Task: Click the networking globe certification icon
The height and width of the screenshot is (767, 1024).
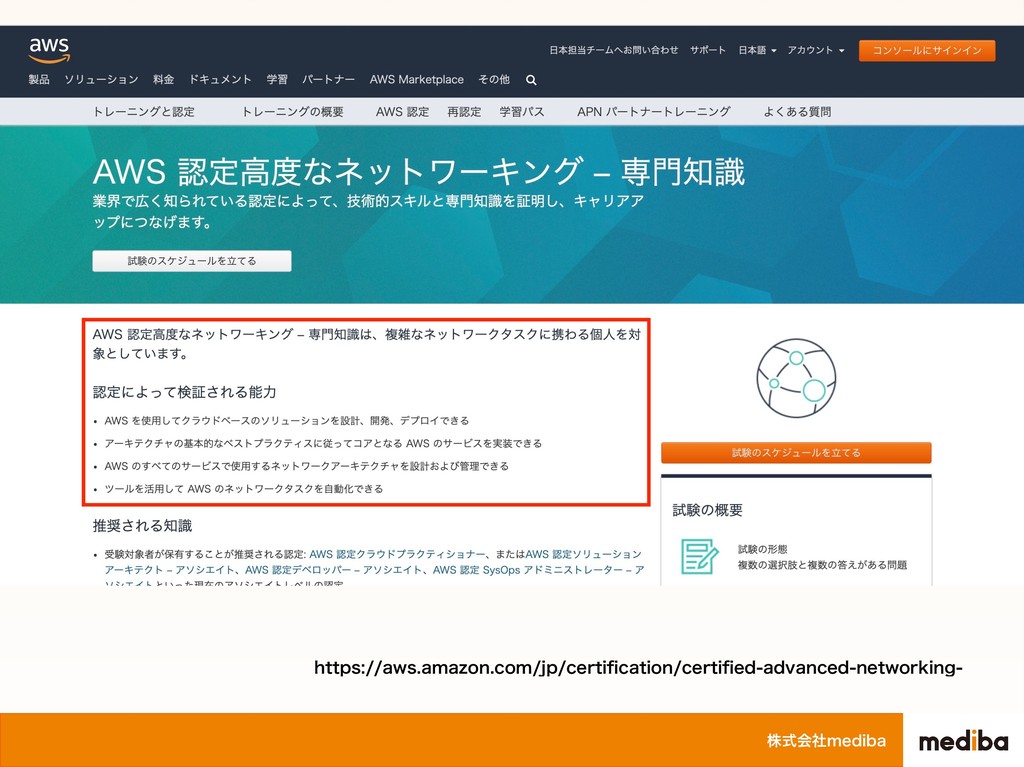Action: click(796, 378)
